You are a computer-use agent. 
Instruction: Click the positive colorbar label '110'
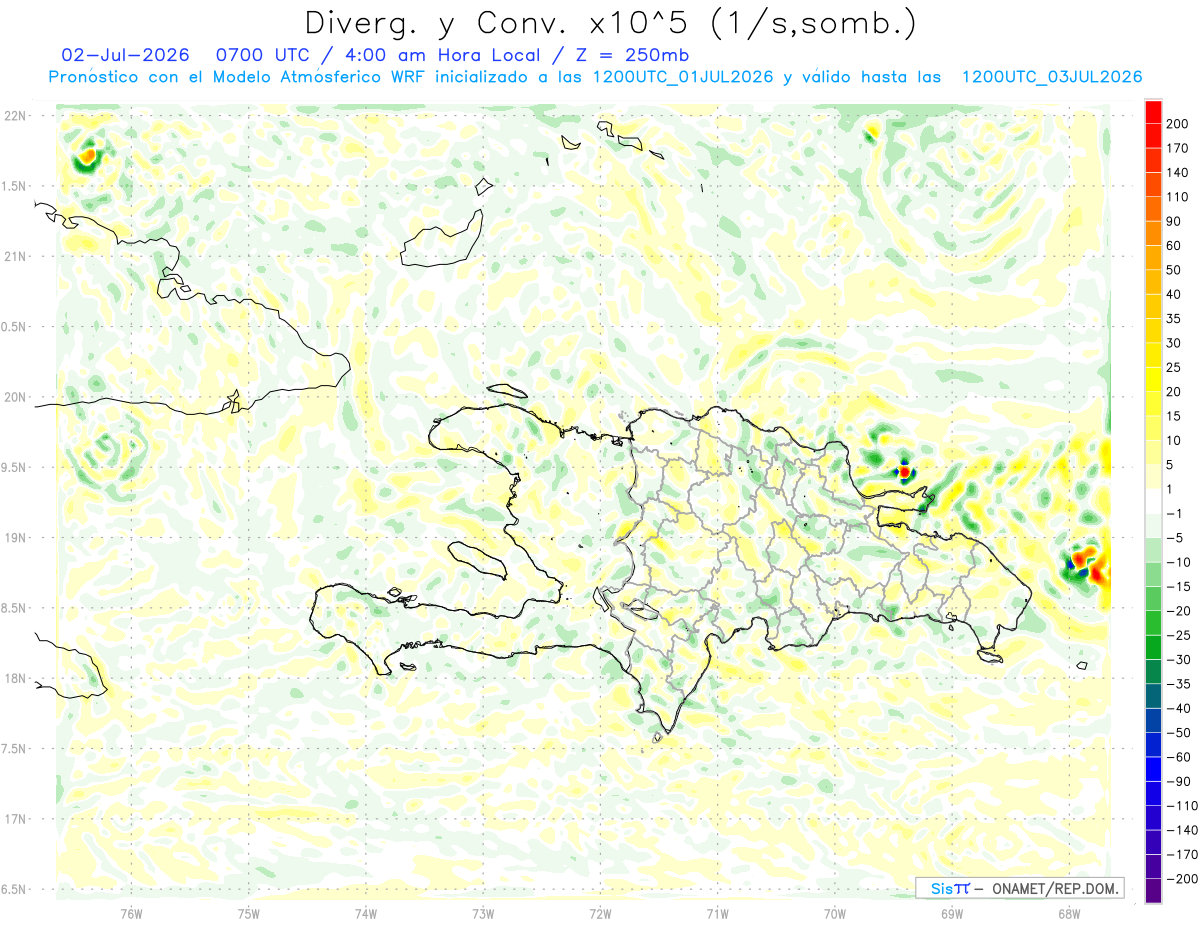(1179, 196)
